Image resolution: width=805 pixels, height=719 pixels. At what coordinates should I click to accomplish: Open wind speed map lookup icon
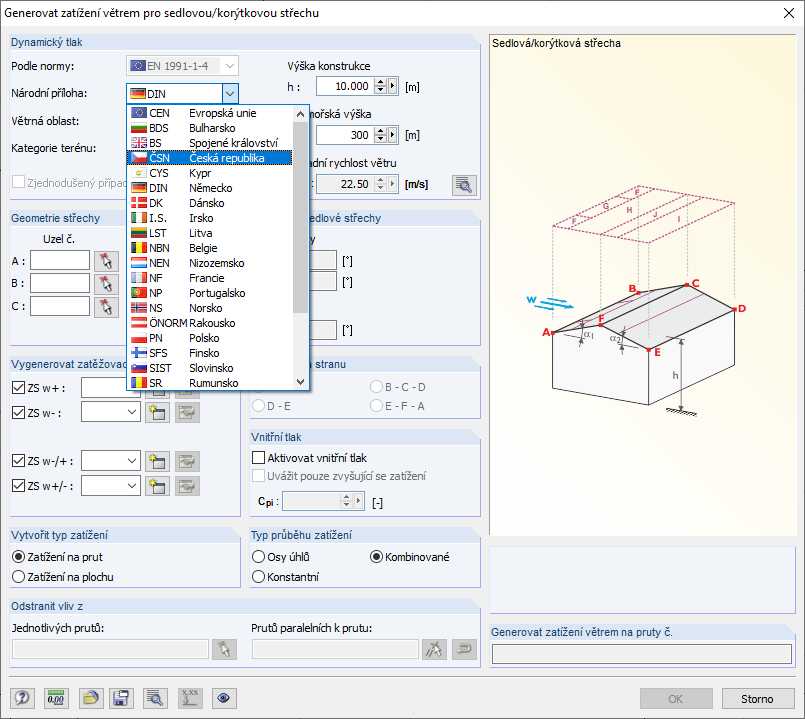tap(464, 185)
